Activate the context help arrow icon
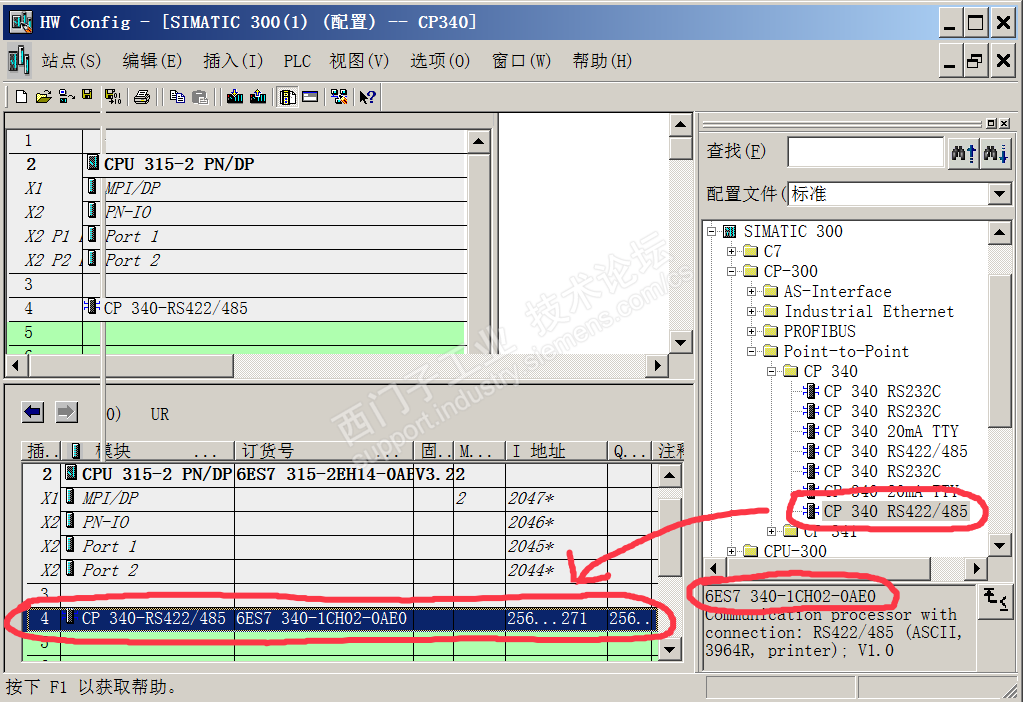This screenshot has width=1024, height=702. (x=368, y=97)
